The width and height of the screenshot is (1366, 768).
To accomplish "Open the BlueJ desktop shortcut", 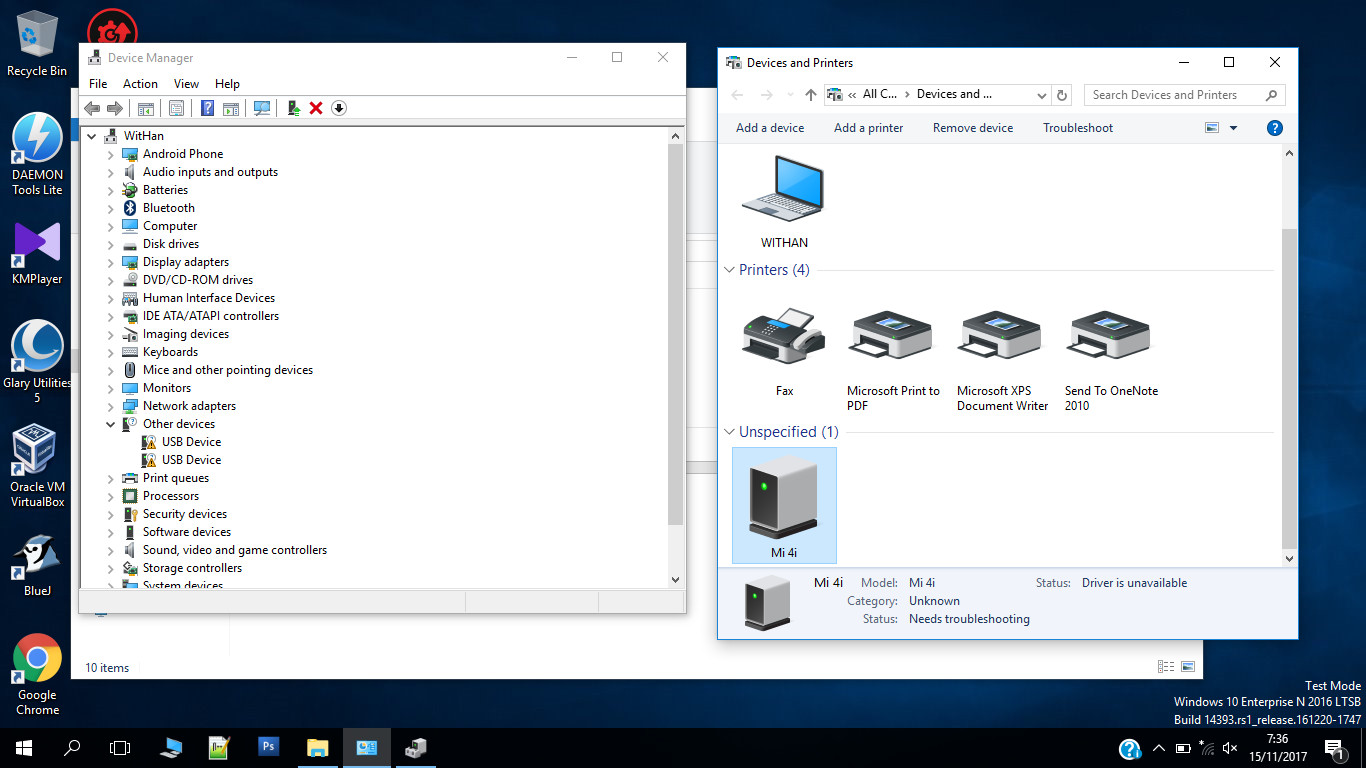I will [x=37, y=566].
